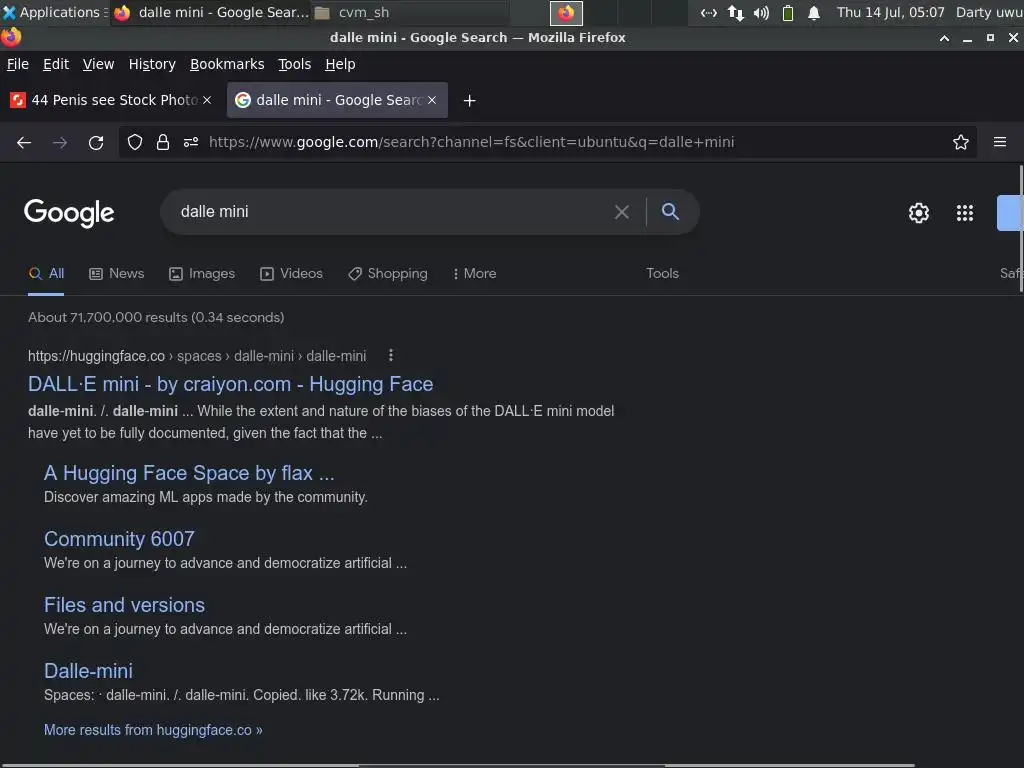
Task: Bookmark this page with the star
Action: tap(961, 142)
